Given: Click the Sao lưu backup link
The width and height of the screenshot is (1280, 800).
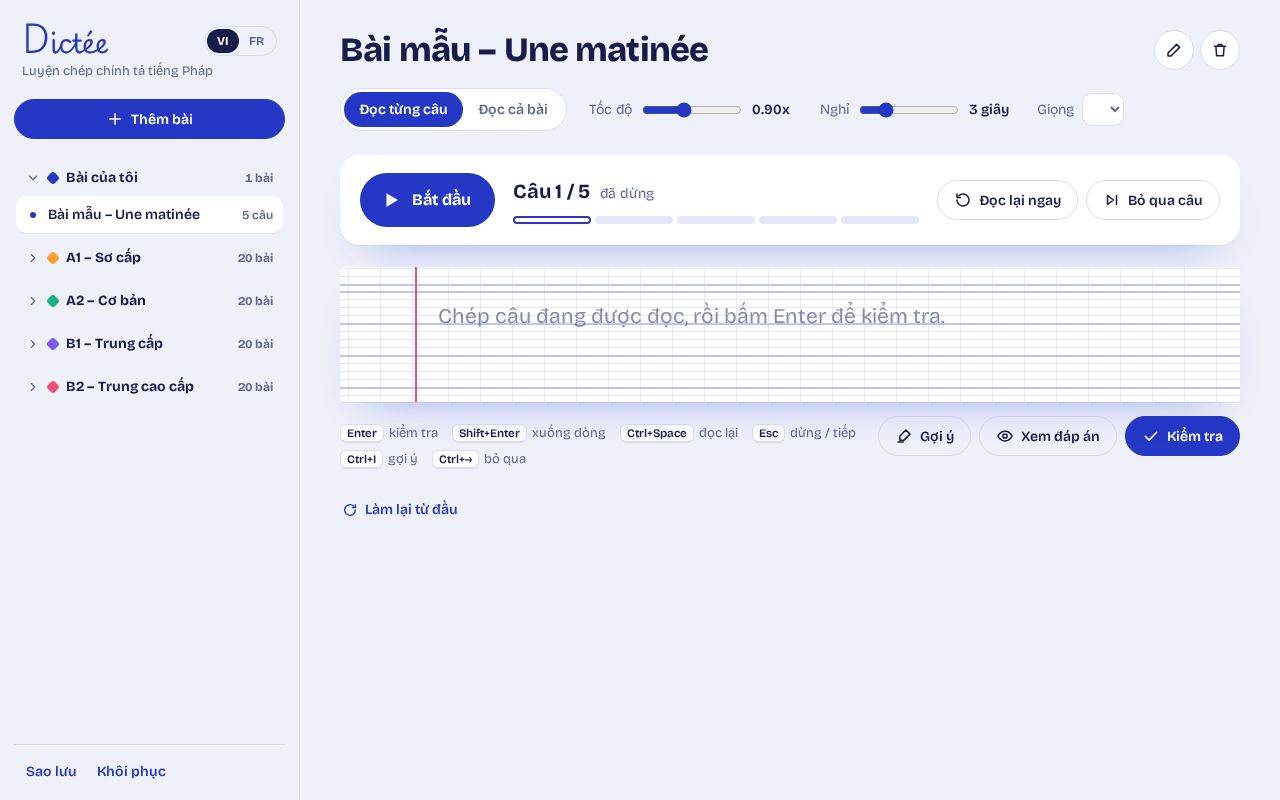Looking at the screenshot, I should (51, 772).
